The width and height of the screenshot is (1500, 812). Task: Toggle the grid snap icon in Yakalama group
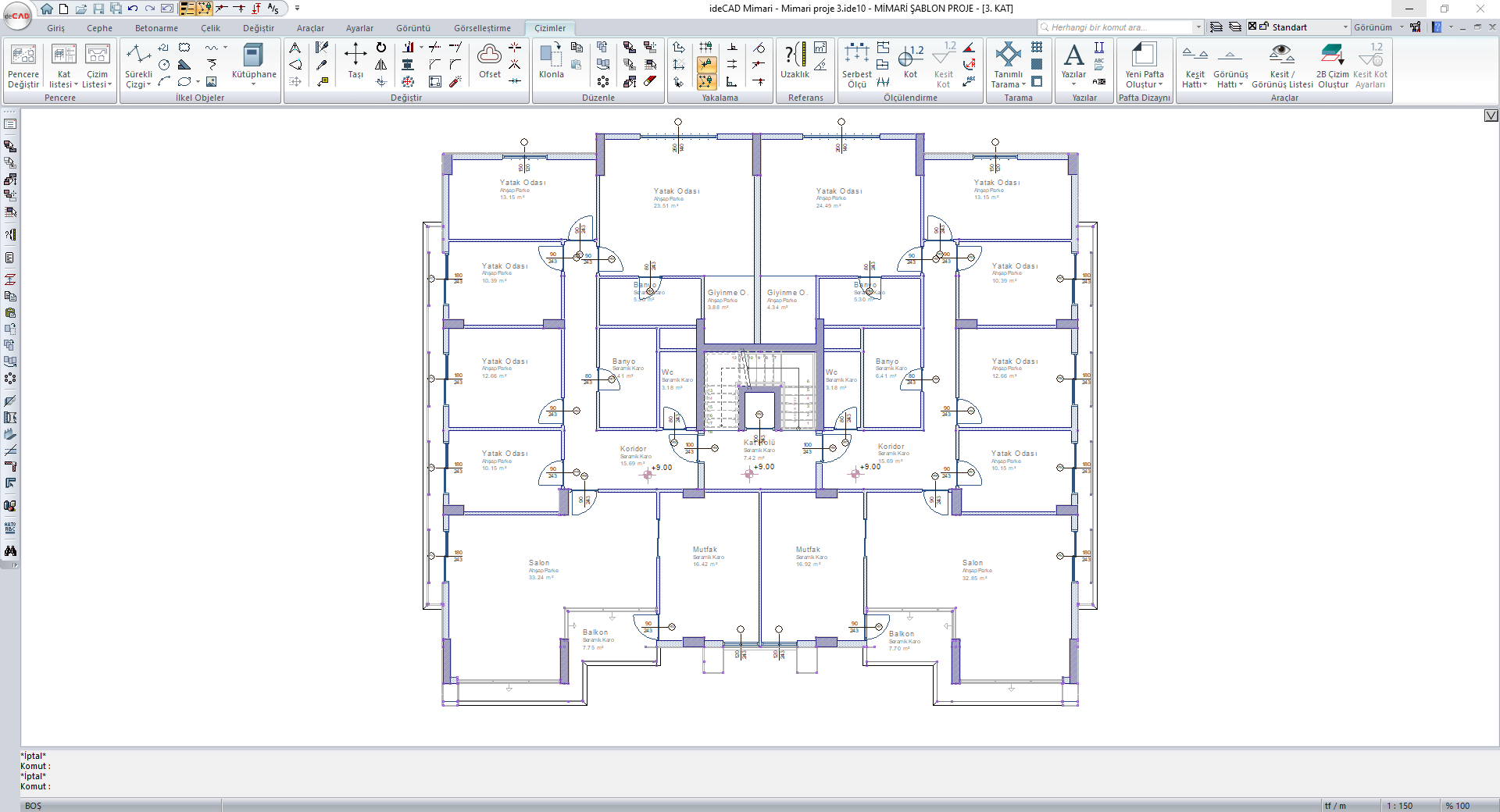[x=706, y=48]
